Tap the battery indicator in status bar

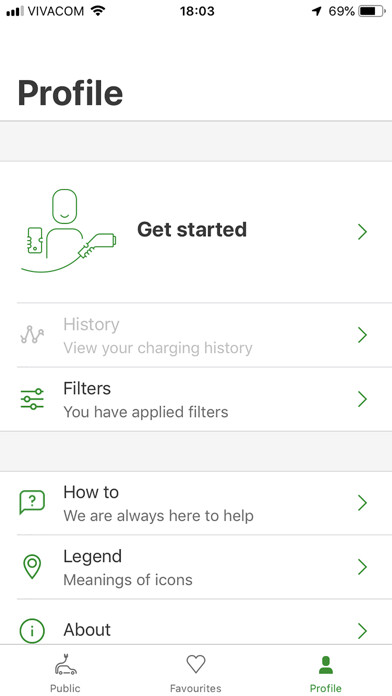pos(372,11)
